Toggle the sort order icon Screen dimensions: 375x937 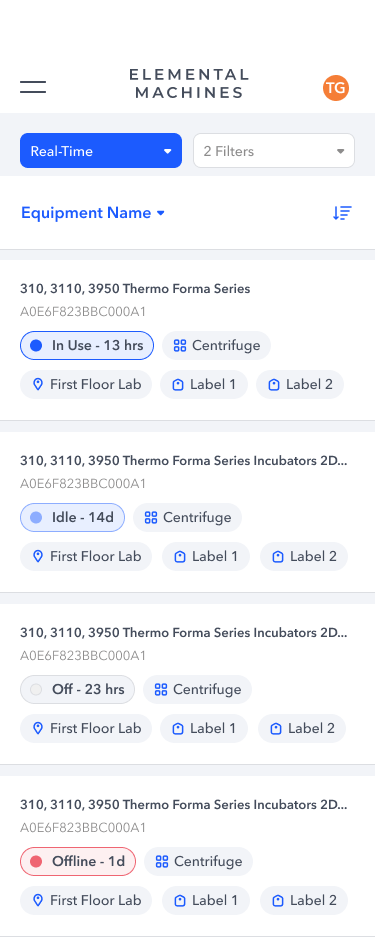[x=342, y=213]
